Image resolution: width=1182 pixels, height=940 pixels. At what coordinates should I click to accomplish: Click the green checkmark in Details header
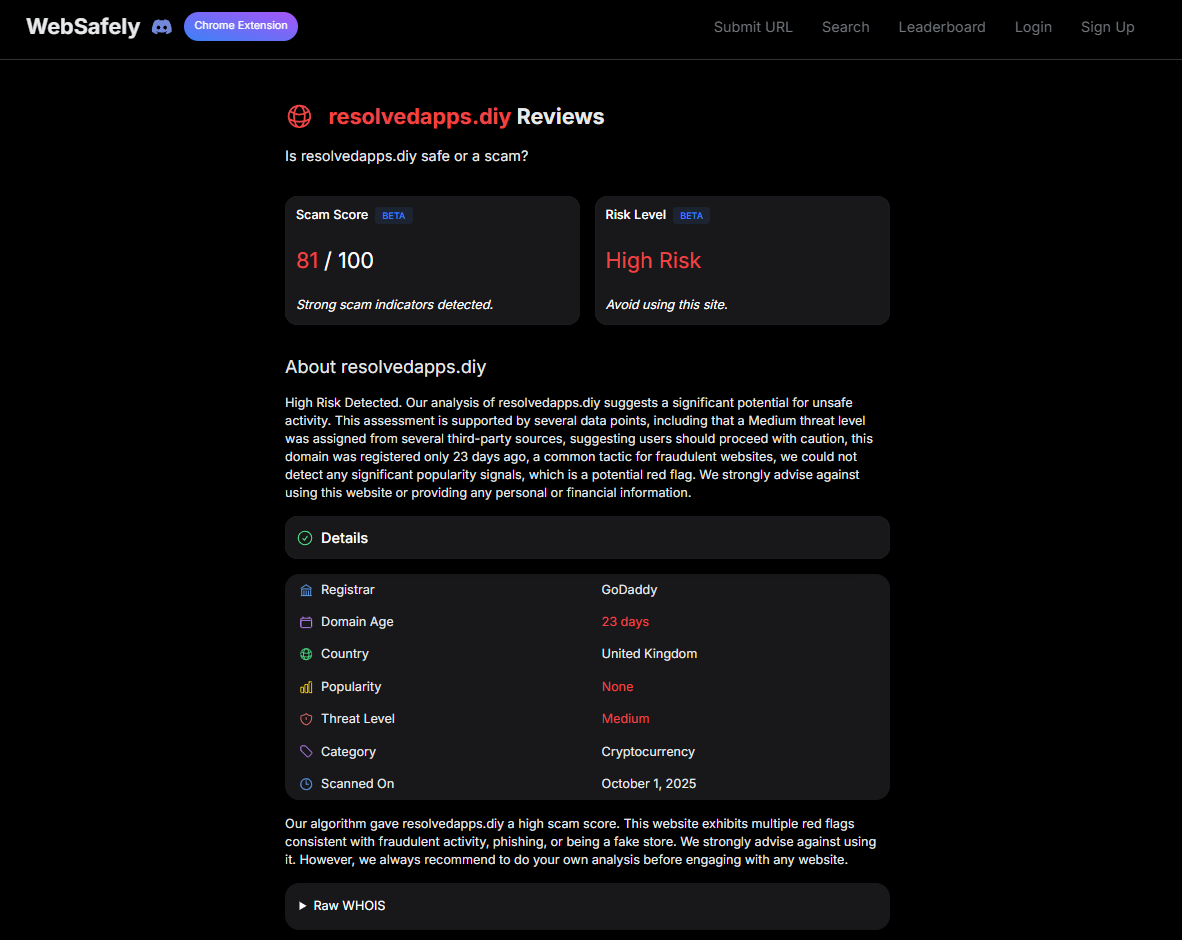(x=303, y=538)
